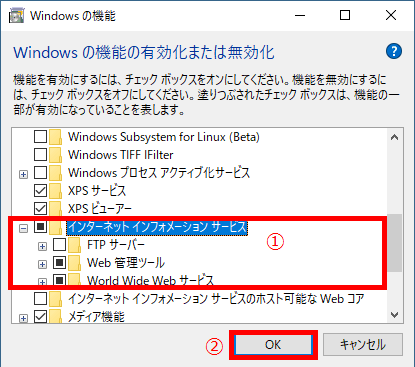Enable Windows Subsystem for Linux (Beta) checkbox
Image resolution: width=415 pixels, height=367 pixels.
coord(40,137)
